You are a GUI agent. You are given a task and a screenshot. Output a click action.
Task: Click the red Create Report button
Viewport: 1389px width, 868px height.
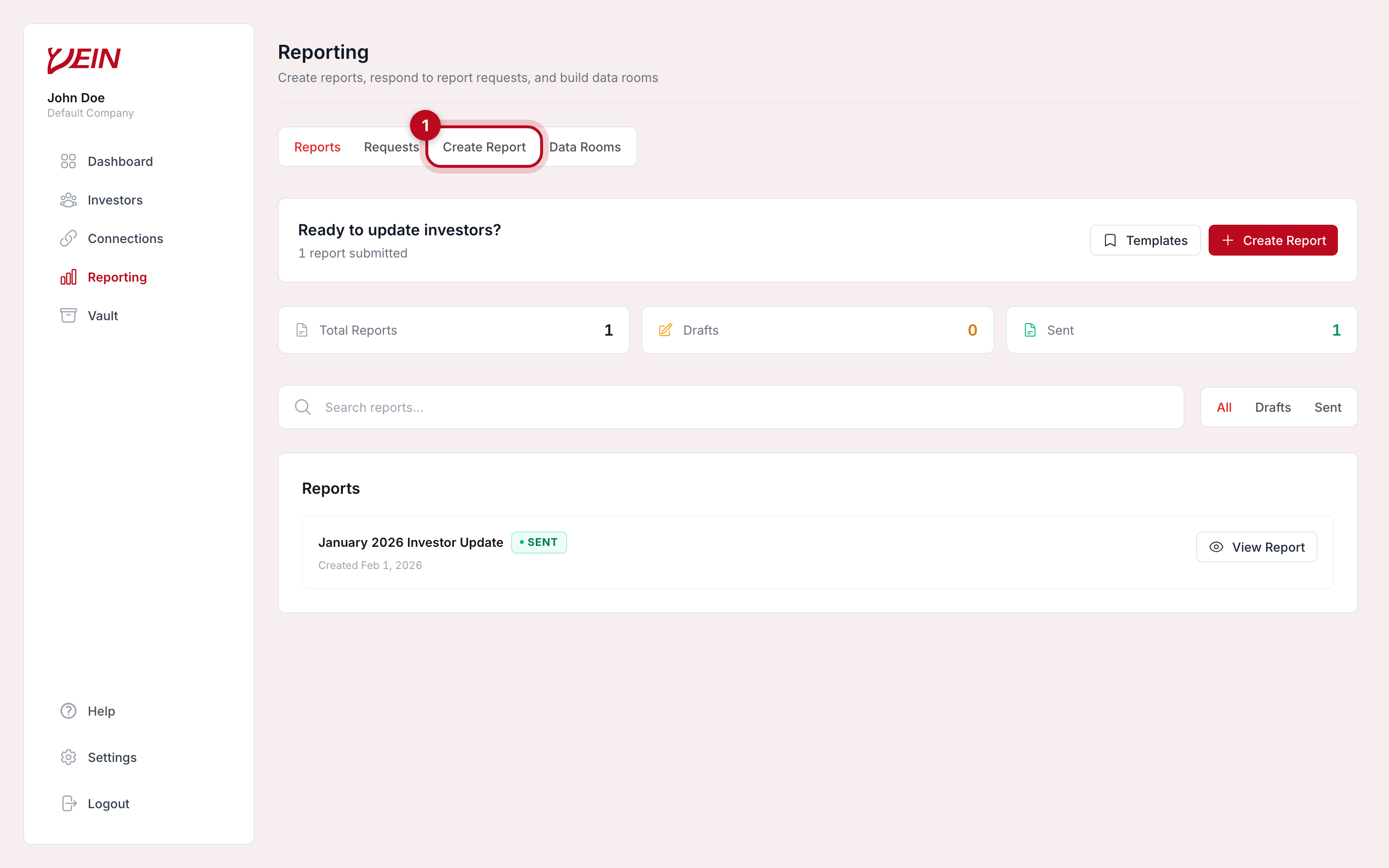[1272, 241]
